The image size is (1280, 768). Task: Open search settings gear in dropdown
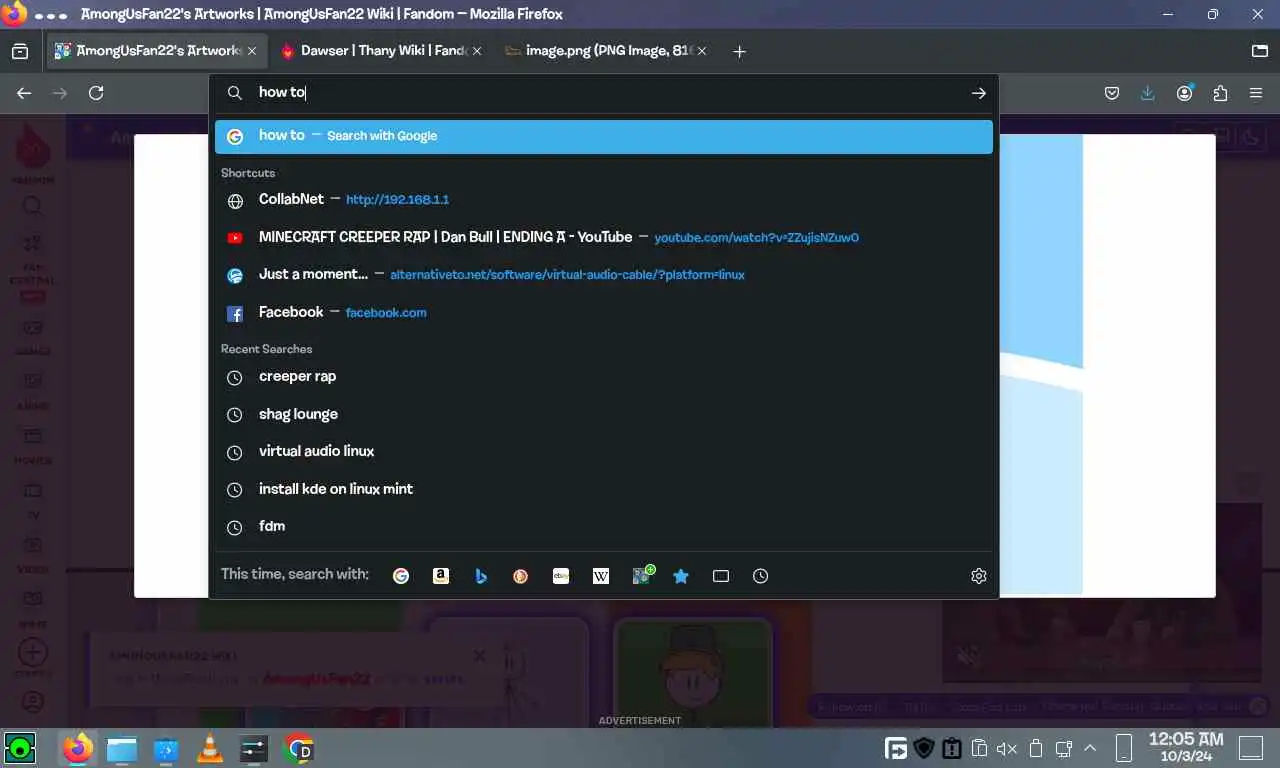[x=979, y=576]
